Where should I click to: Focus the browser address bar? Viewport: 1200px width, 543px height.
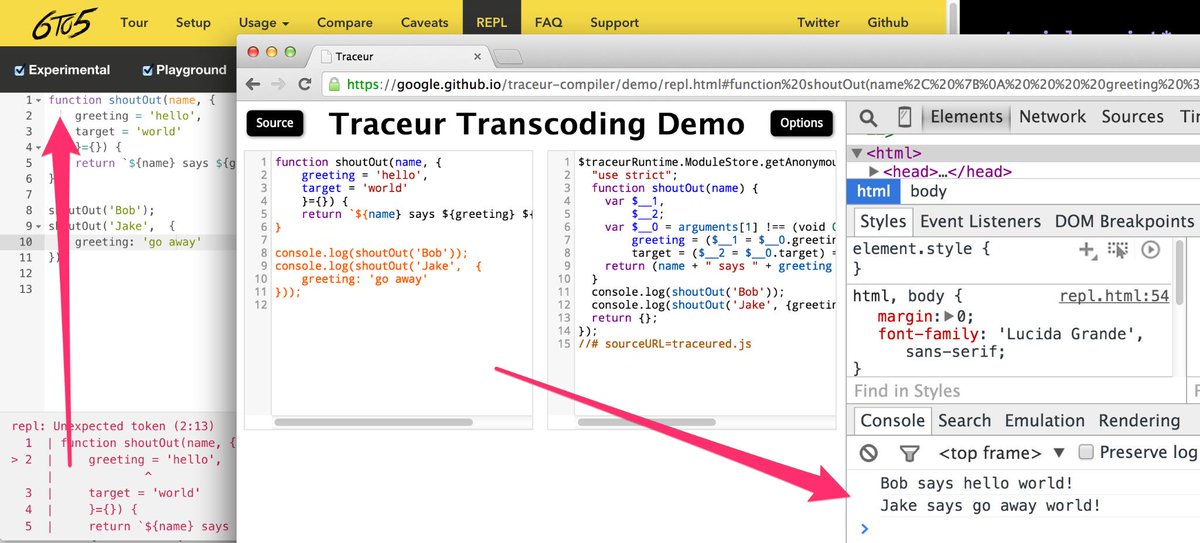click(760, 84)
